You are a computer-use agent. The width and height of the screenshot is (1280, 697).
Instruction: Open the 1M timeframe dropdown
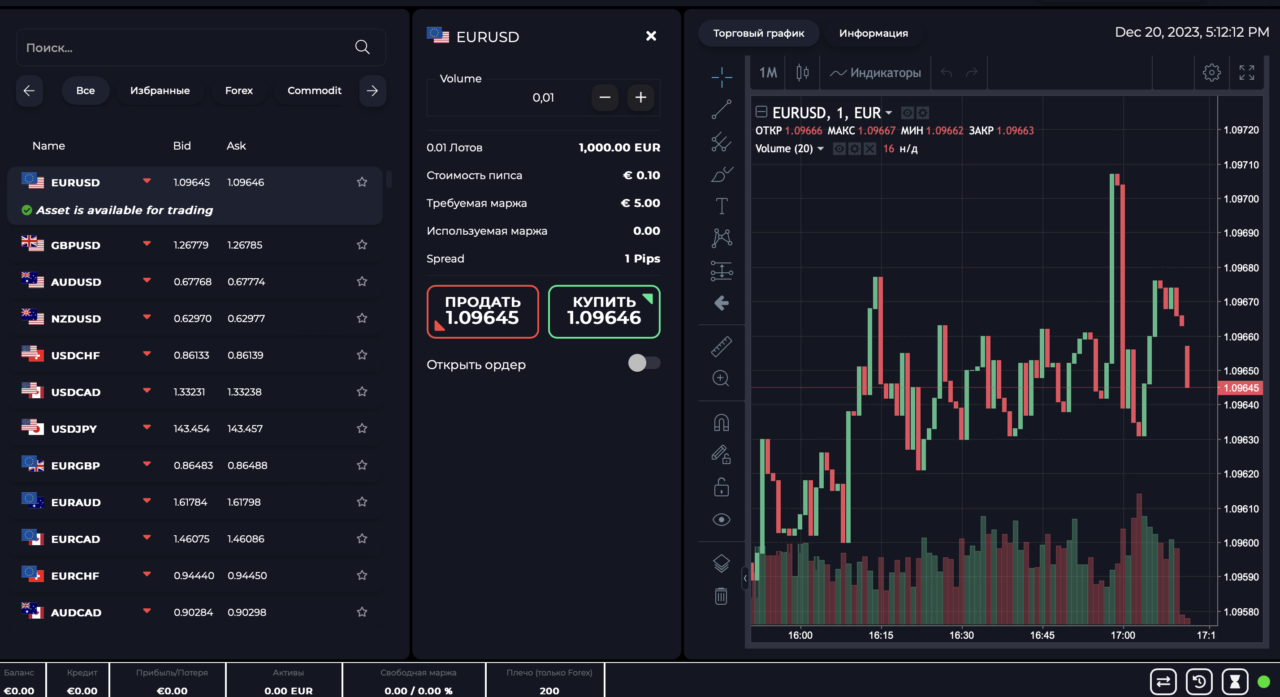click(x=768, y=73)
